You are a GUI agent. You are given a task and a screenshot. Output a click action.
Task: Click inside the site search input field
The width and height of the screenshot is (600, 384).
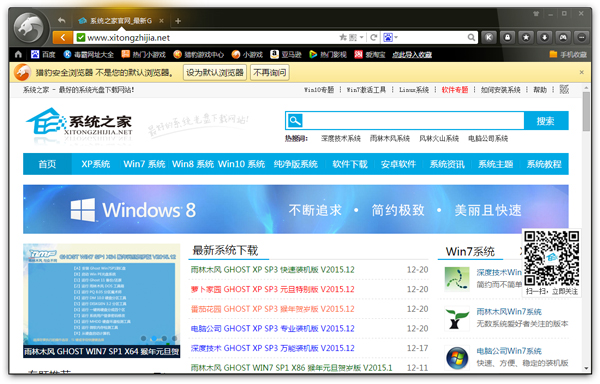[413, 121]
